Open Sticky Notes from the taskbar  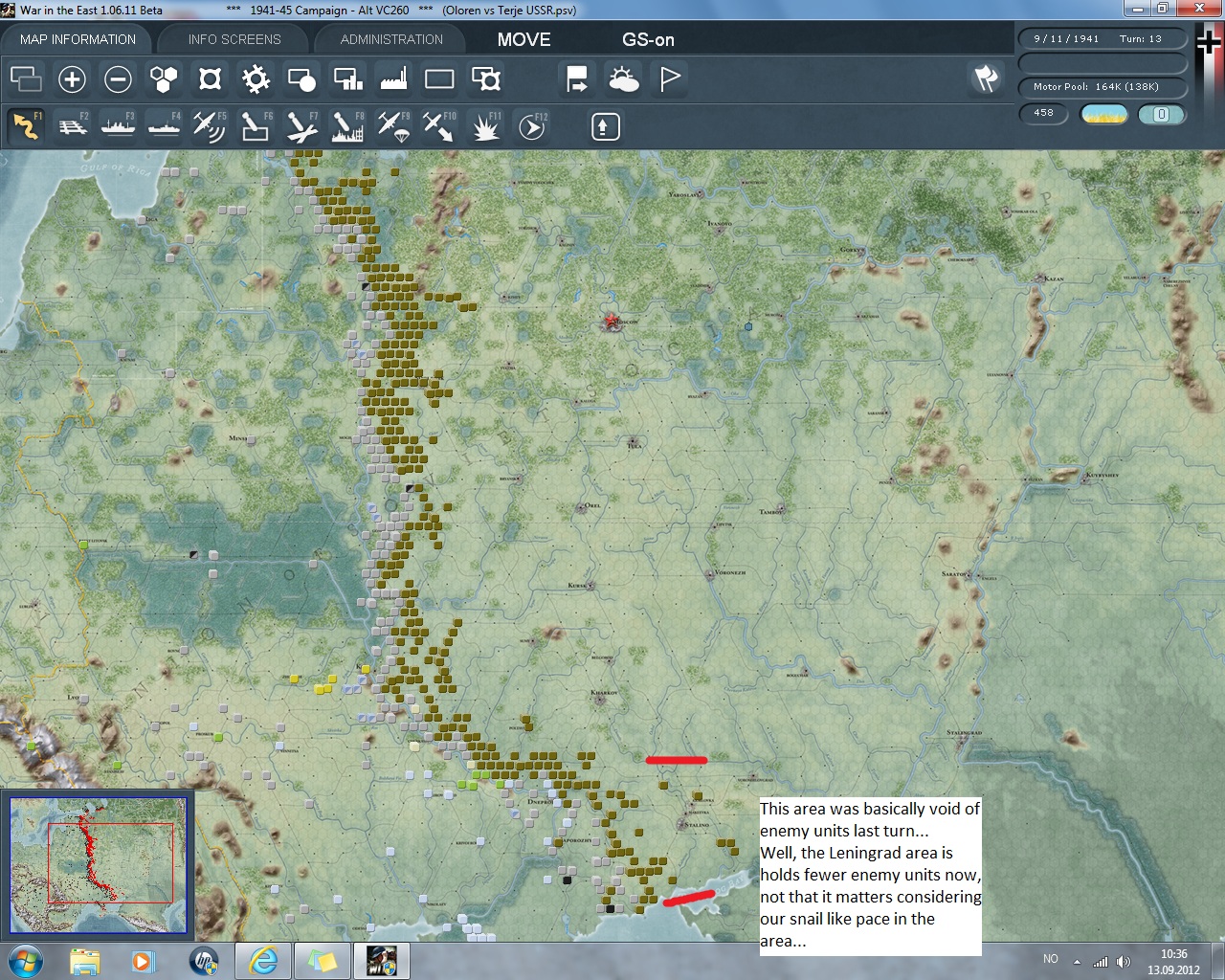[x=323, y=960]
